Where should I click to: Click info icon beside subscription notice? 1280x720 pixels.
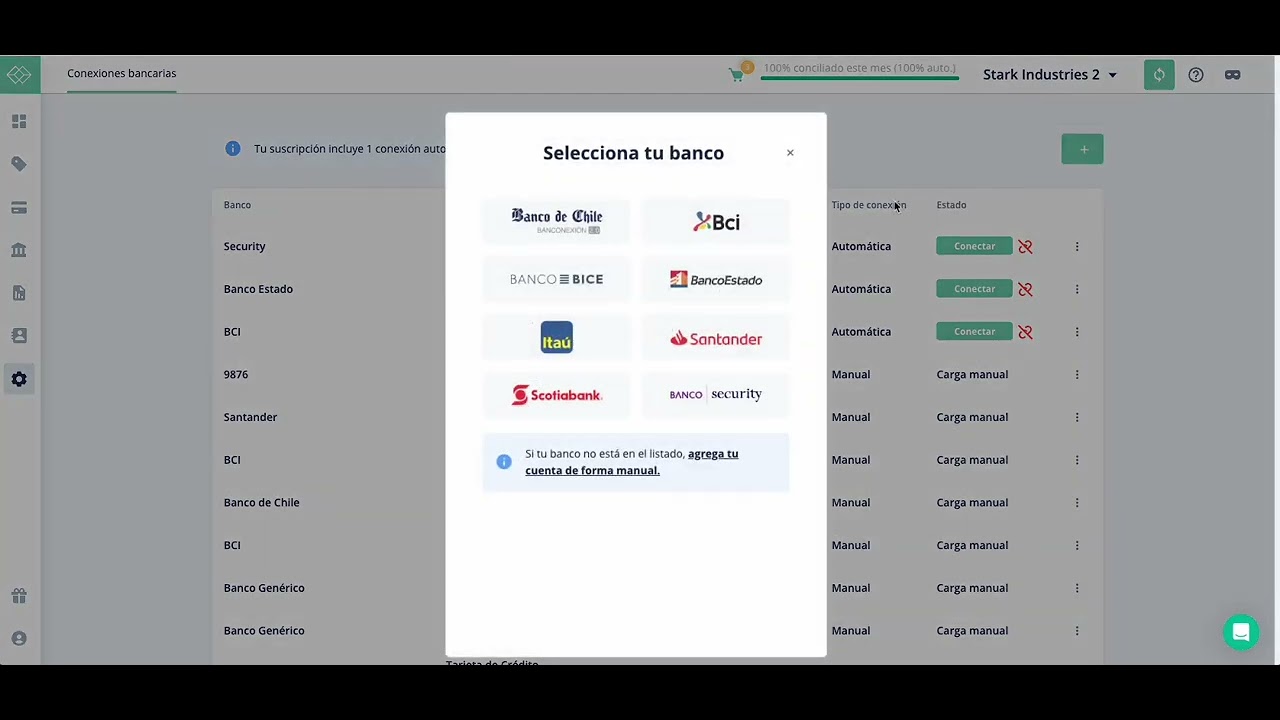[233, 148]
